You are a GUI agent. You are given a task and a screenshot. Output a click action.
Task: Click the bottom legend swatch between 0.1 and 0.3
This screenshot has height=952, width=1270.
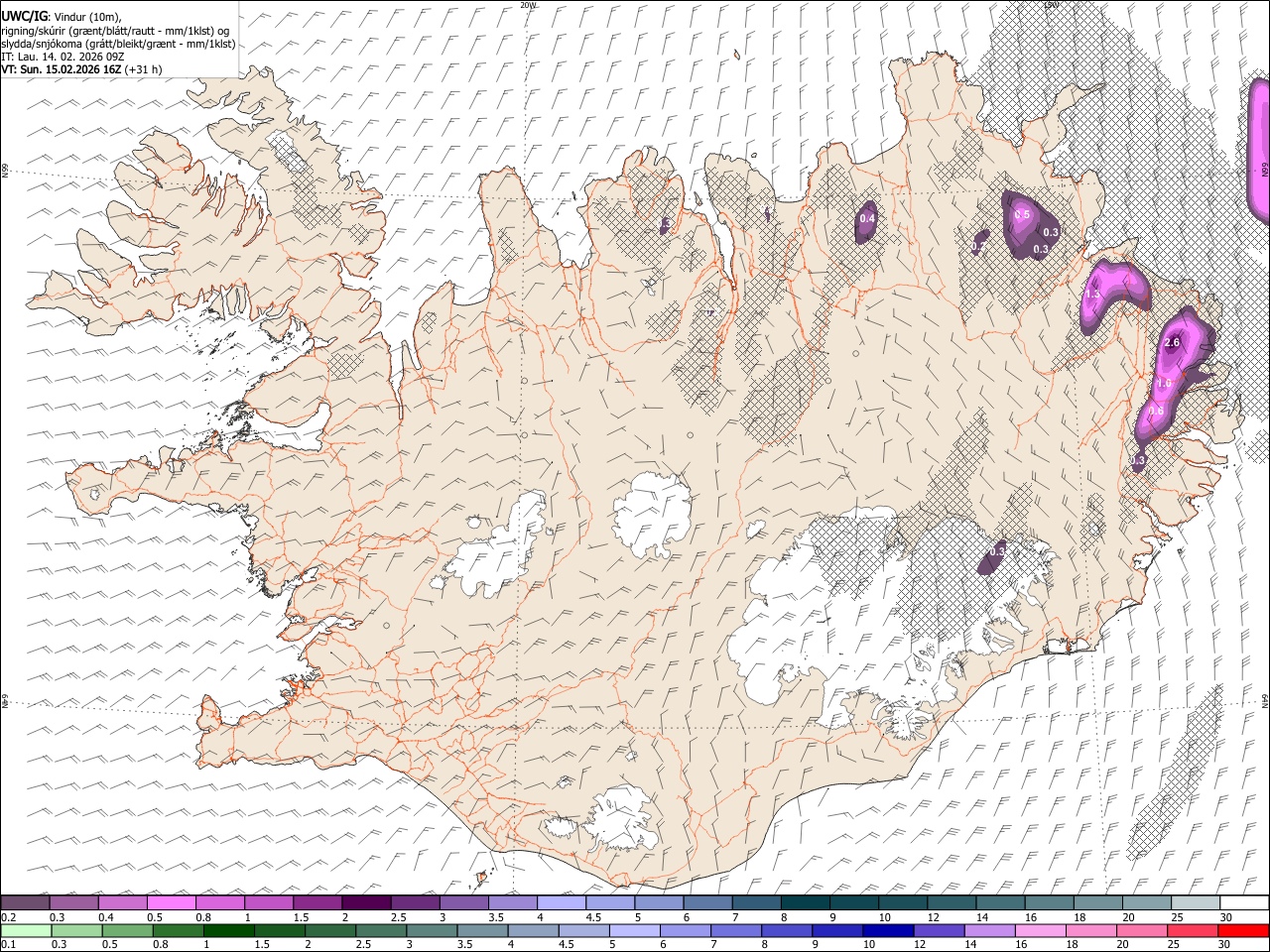click(x=26, y=930)
